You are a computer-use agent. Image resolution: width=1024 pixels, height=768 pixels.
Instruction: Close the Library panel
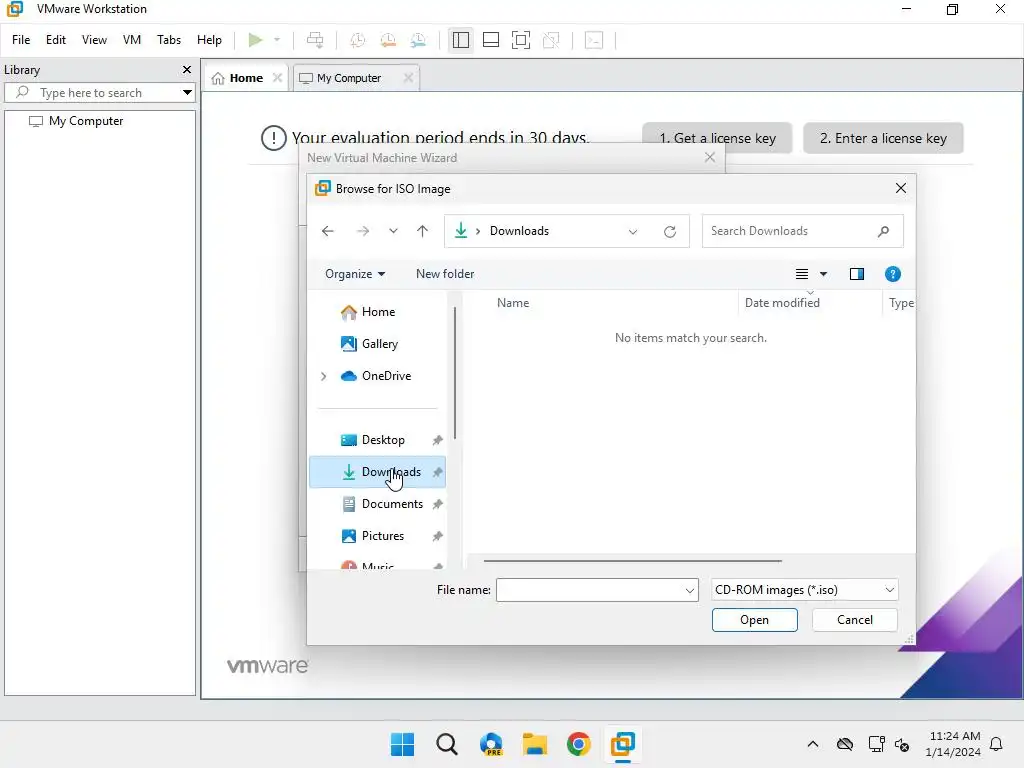click(187, 69)
